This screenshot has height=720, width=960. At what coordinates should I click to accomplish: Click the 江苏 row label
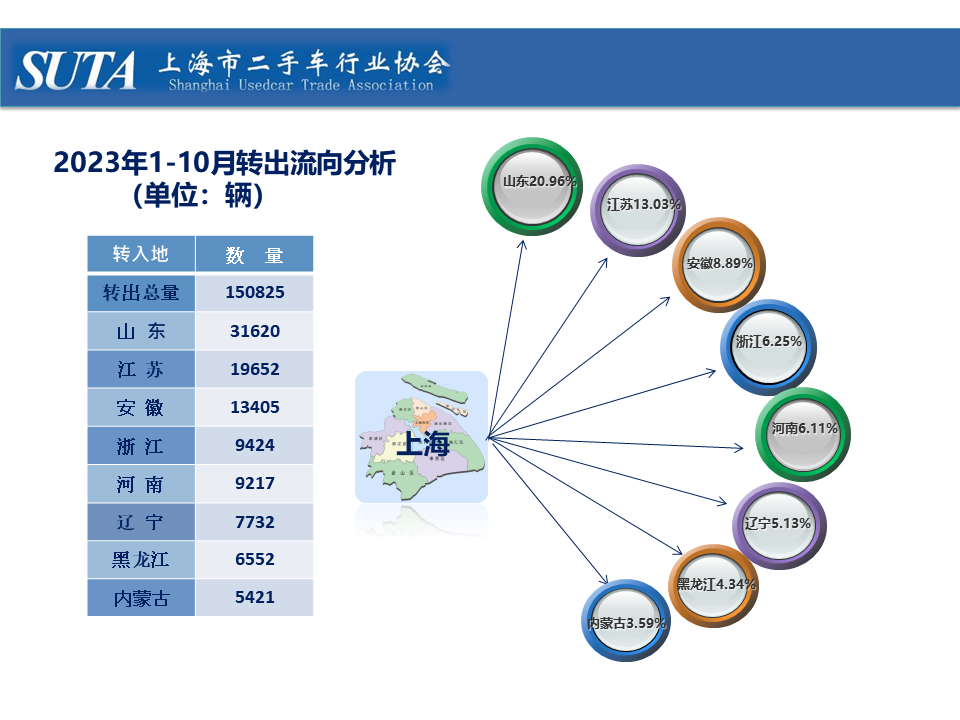[141, 369]
